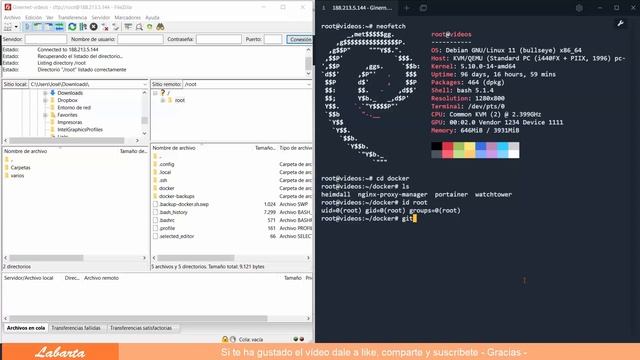Select the Carpetas folder in local list
Viewport: 640px width, 360px height.
click(x=20, y=168)
